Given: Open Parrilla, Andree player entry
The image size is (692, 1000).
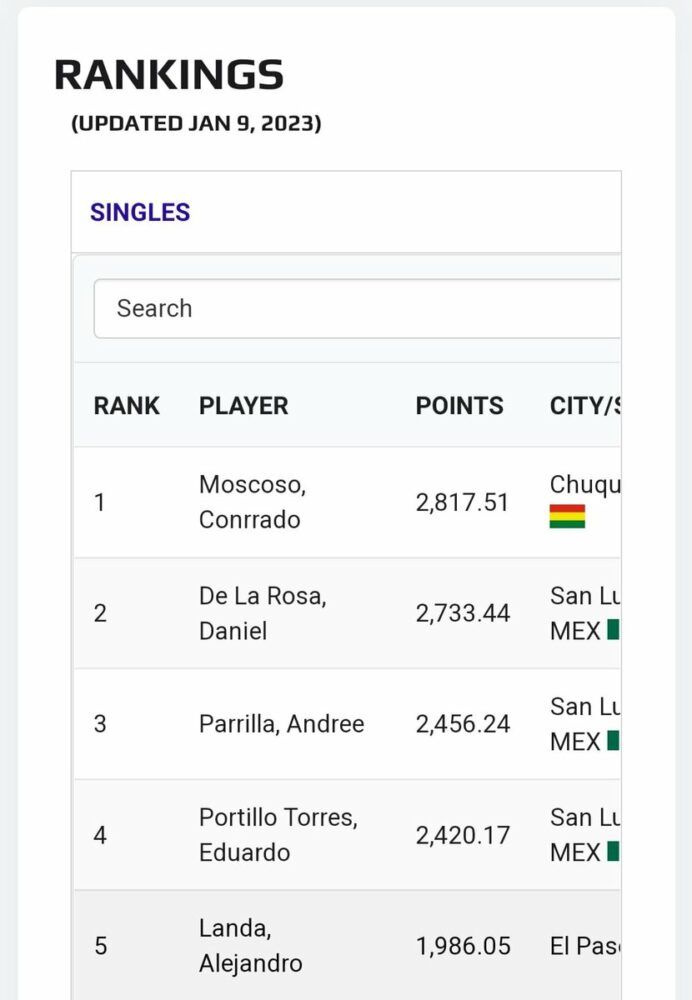Looking at the screenshot, I should tap(281, 724).
